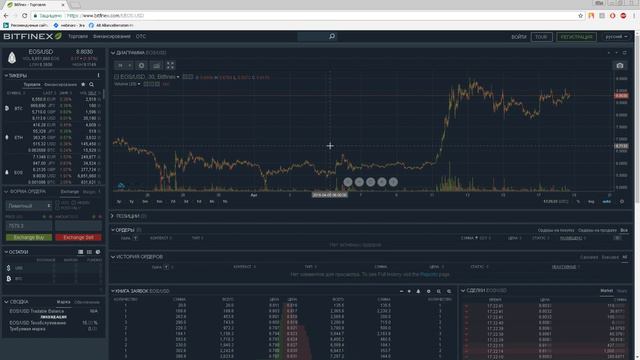This screenshot has height=360, width=640.
Task: Open chart interval dropdown
Action: click(124, 65)
